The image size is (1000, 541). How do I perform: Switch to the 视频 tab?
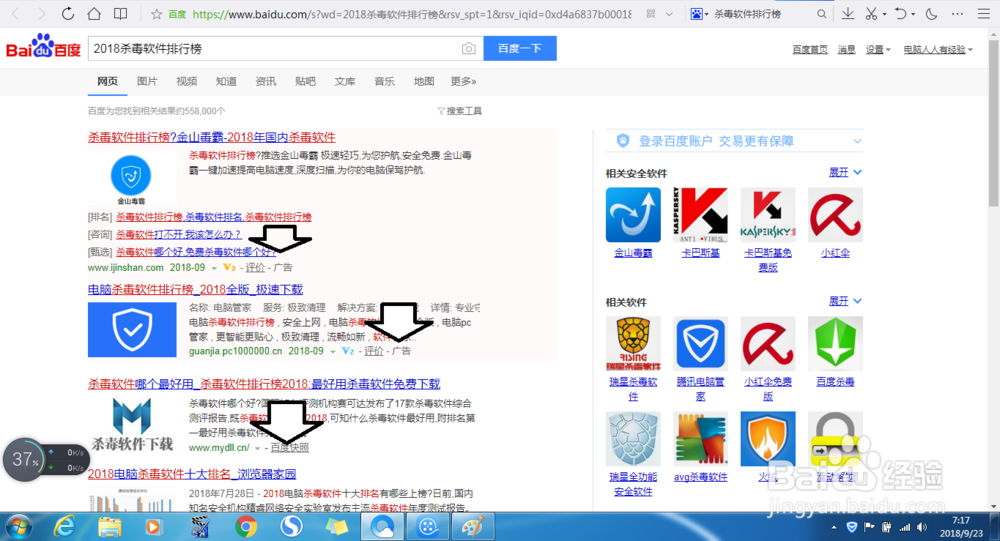click(x=186, y=81)
